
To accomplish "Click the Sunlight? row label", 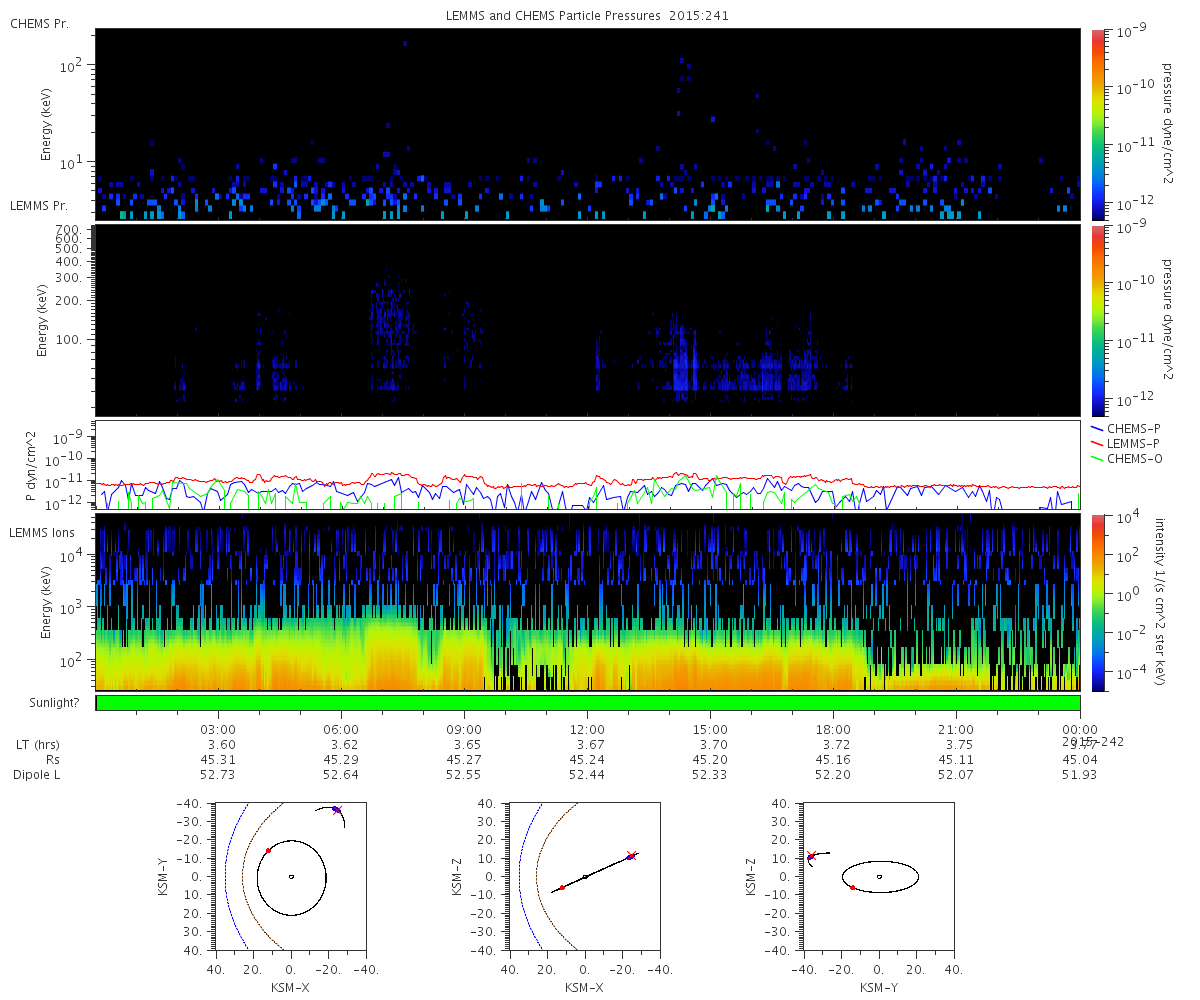I will pos(43,703).
